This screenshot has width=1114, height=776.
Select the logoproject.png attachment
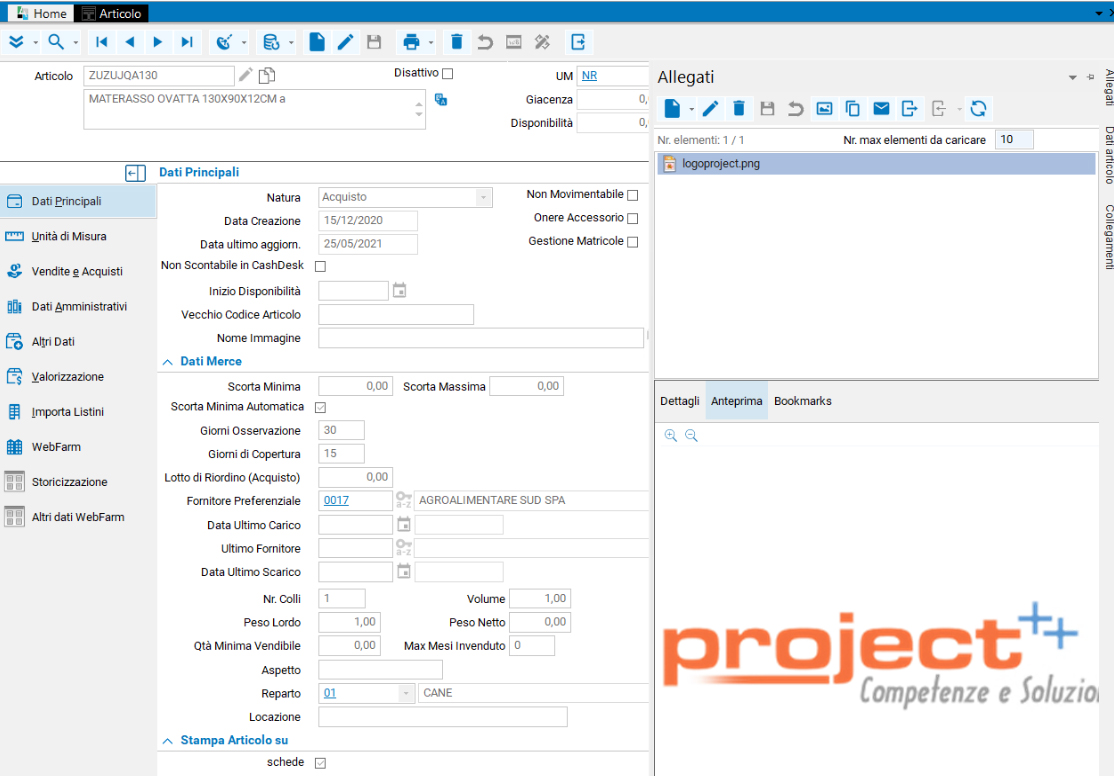720,164
